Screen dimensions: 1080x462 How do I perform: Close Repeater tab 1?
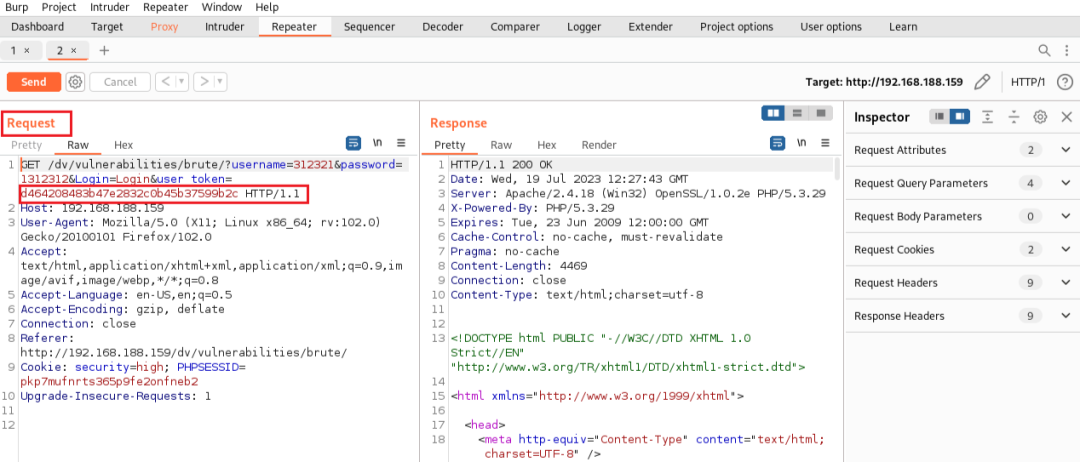(27, 50)
